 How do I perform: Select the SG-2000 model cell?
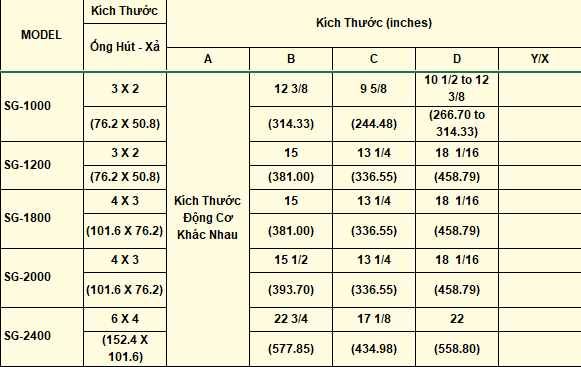click(x=42, y=278)
